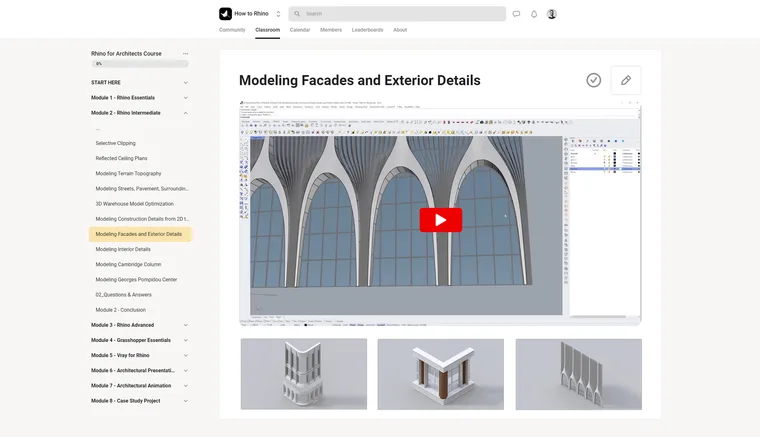The height and width of the screenshot is (437, 760).
Task: Open the Reflected Ceiling Plans lesson
Action: [121, 158]
